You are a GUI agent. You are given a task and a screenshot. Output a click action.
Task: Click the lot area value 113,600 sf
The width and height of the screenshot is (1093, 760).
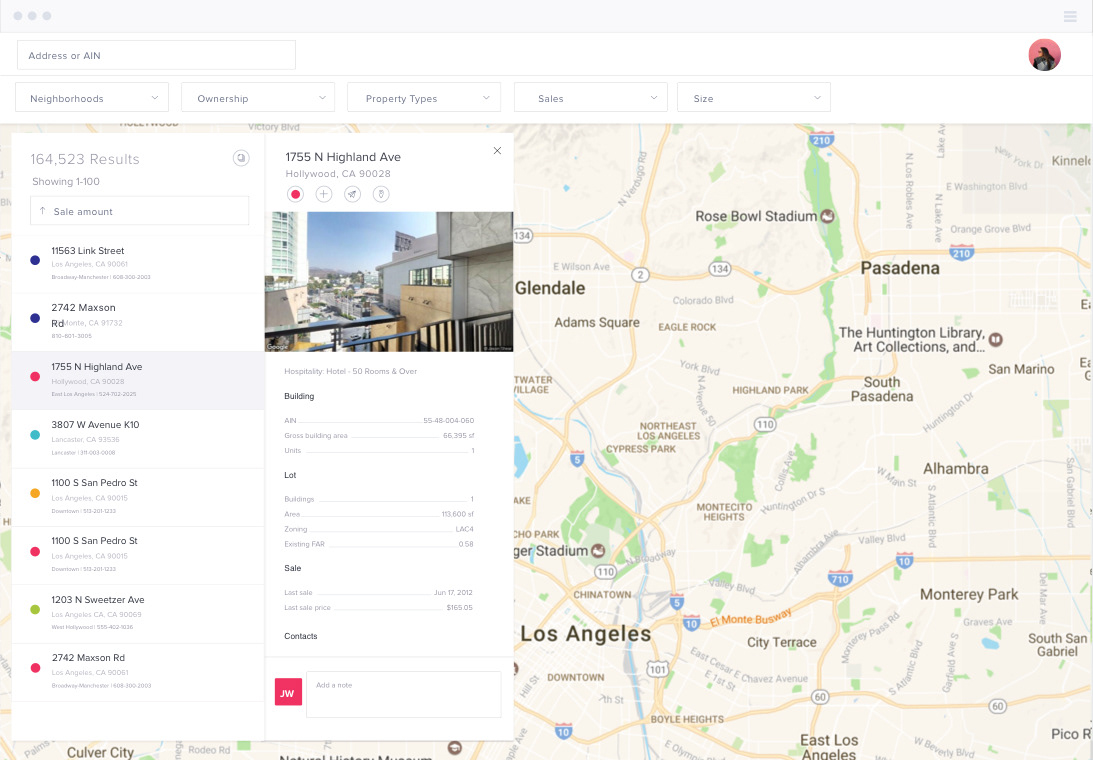pos(457,514)
